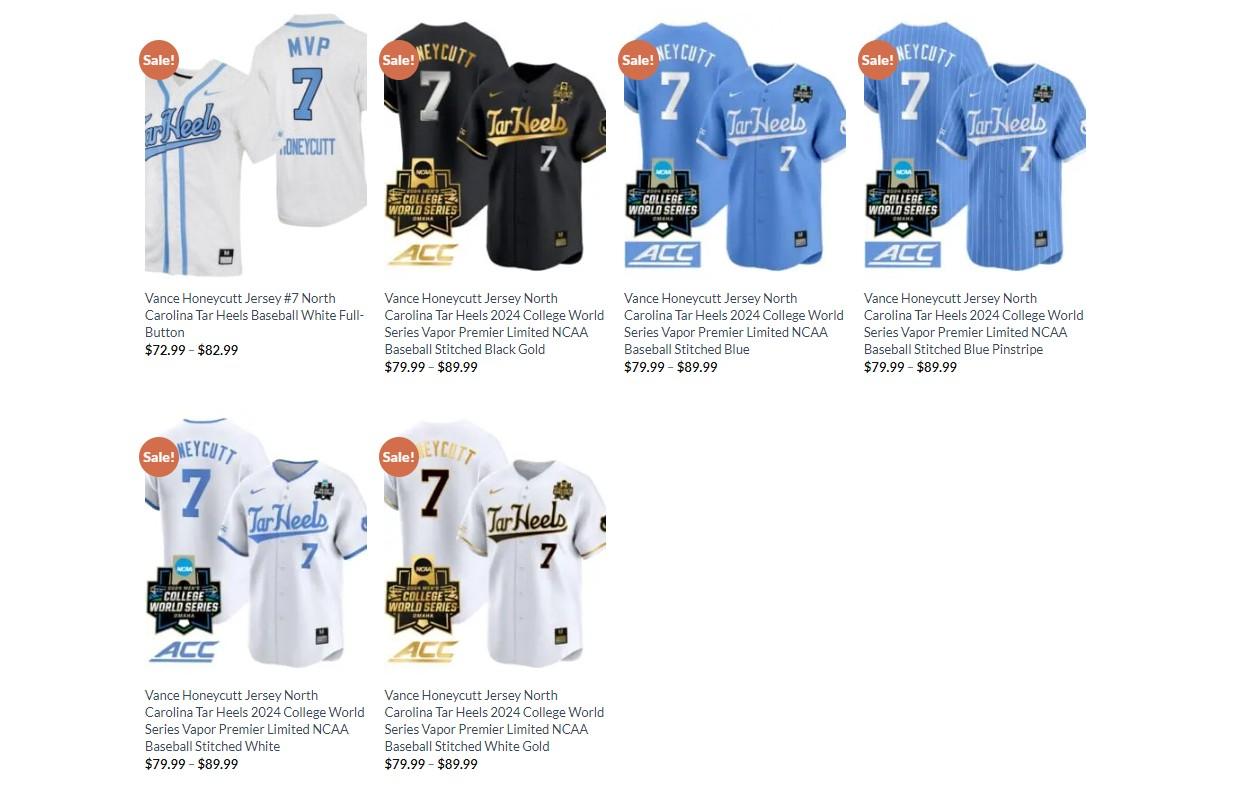The image size is (1253, 797).
Task: Follow the Baseball Stitched White jersey title link
Action: coord(254,720)
